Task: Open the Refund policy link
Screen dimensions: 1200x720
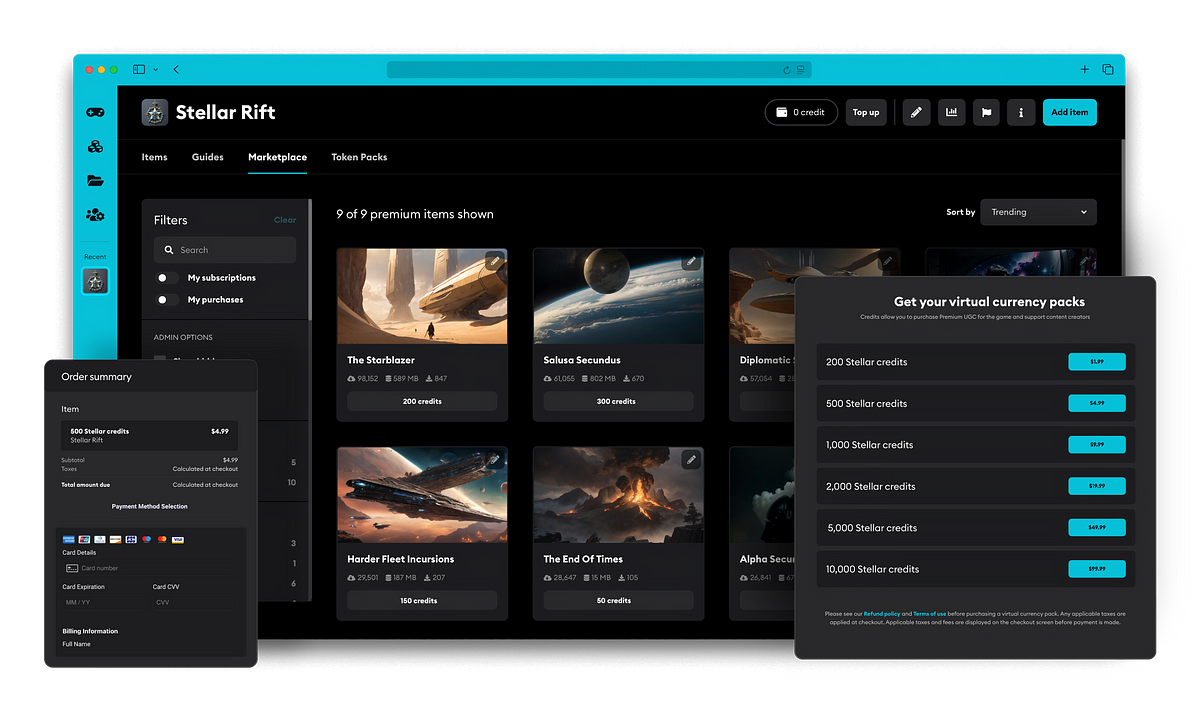Action: (x=882, y=613)
